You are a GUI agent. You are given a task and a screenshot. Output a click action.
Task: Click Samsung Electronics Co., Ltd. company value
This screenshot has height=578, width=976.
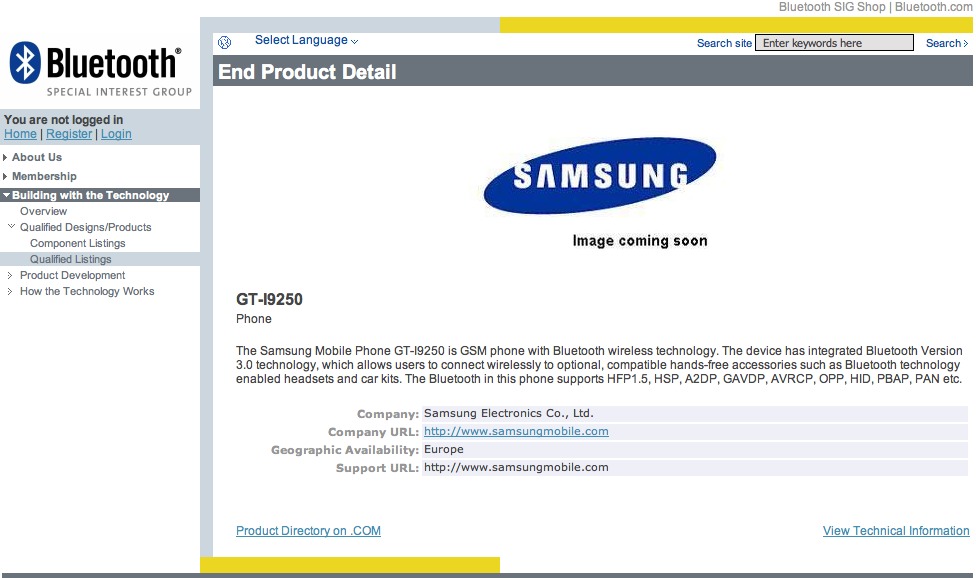pyautogui.click(x=509, y=413)
